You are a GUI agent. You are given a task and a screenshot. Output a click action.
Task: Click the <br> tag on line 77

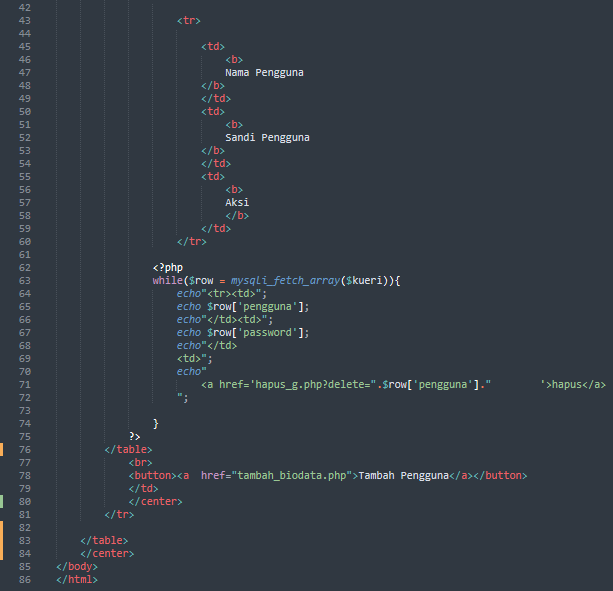(140, 463)
